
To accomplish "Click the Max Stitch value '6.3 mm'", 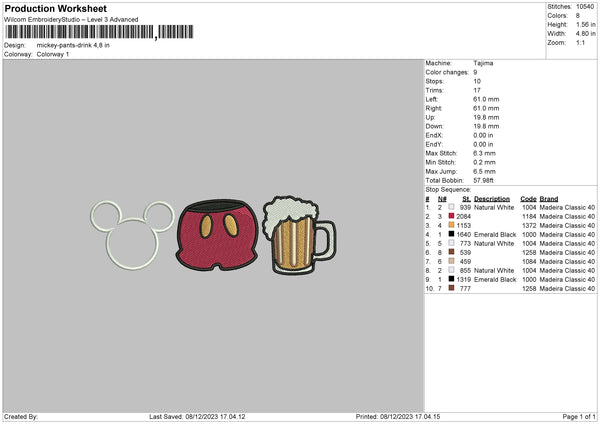I will click(x=484, y=153).
